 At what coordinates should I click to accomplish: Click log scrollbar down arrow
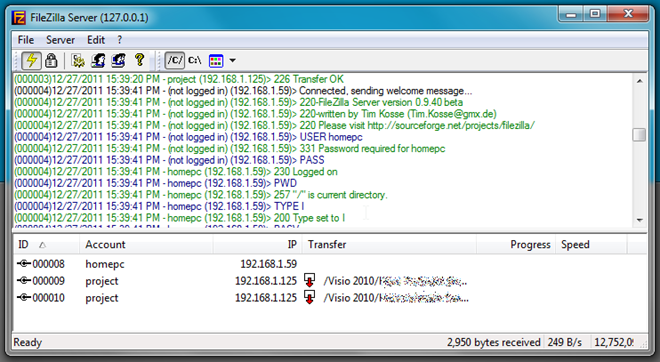(639, 220)
